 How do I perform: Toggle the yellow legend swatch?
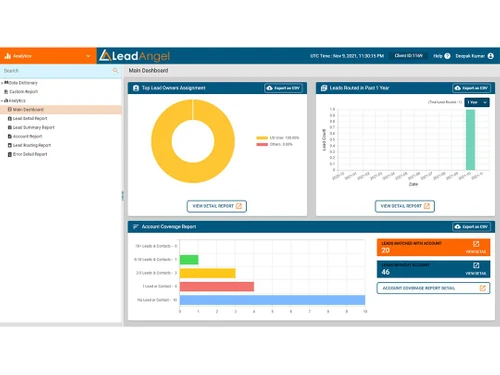(x=262, y=138)
